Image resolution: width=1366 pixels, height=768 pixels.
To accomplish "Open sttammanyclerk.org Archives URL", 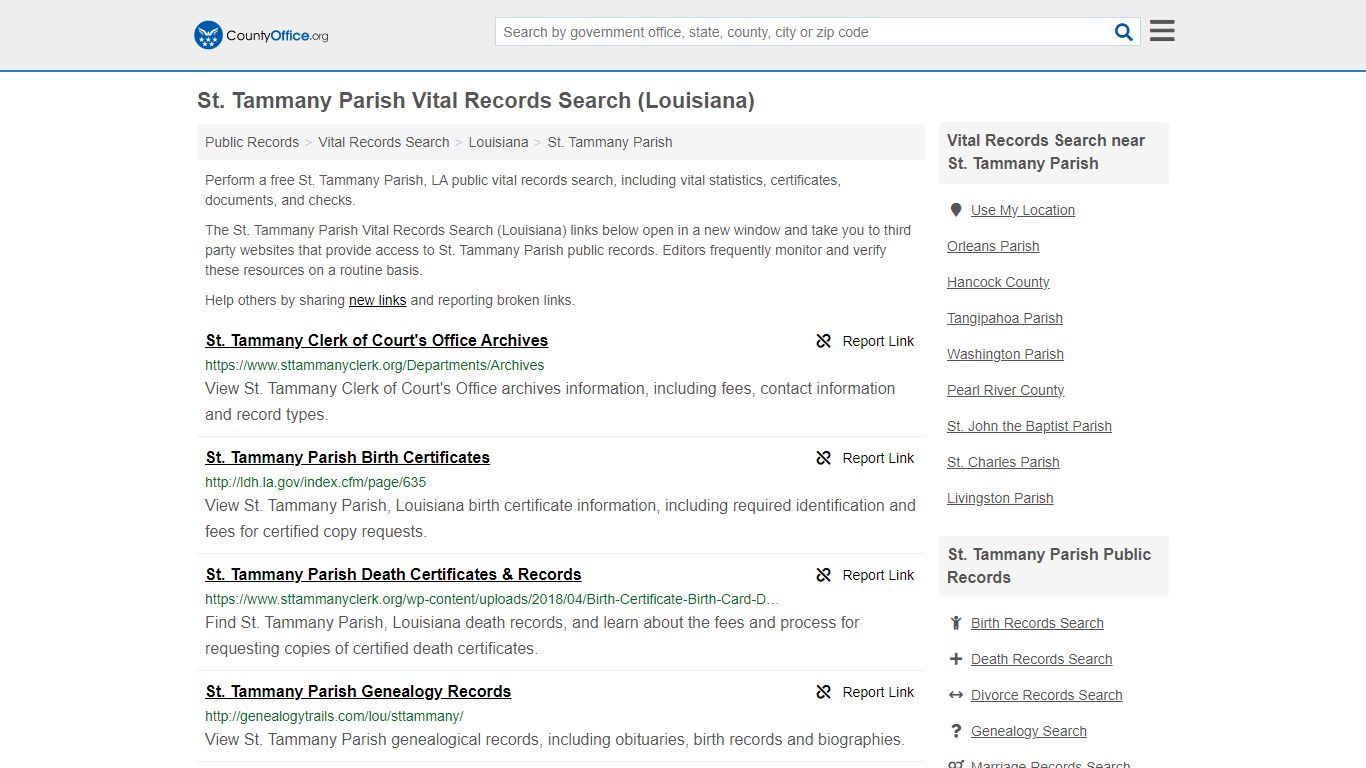I will 375,365.
